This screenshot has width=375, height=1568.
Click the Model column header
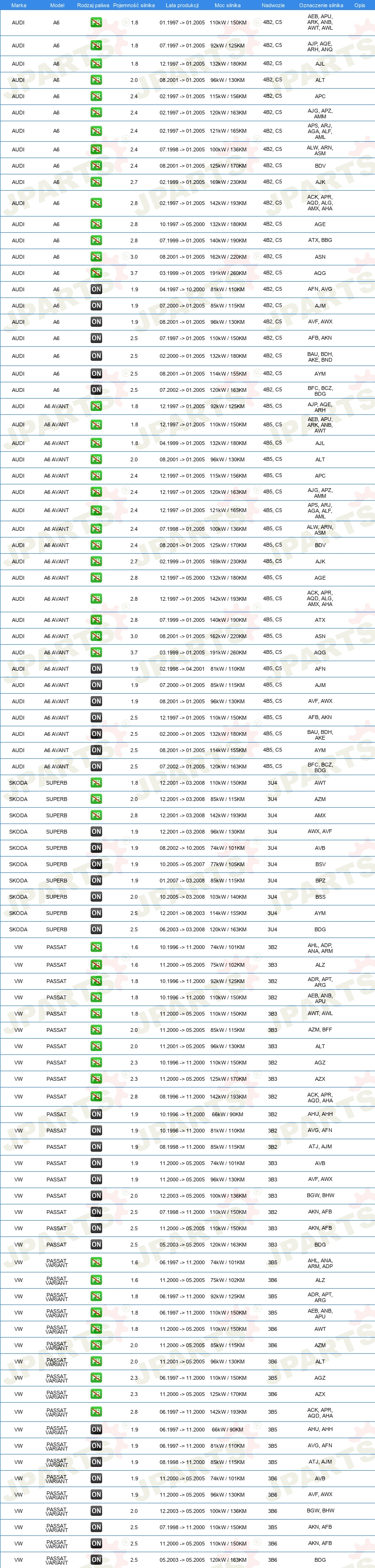(x=58, y=5)
